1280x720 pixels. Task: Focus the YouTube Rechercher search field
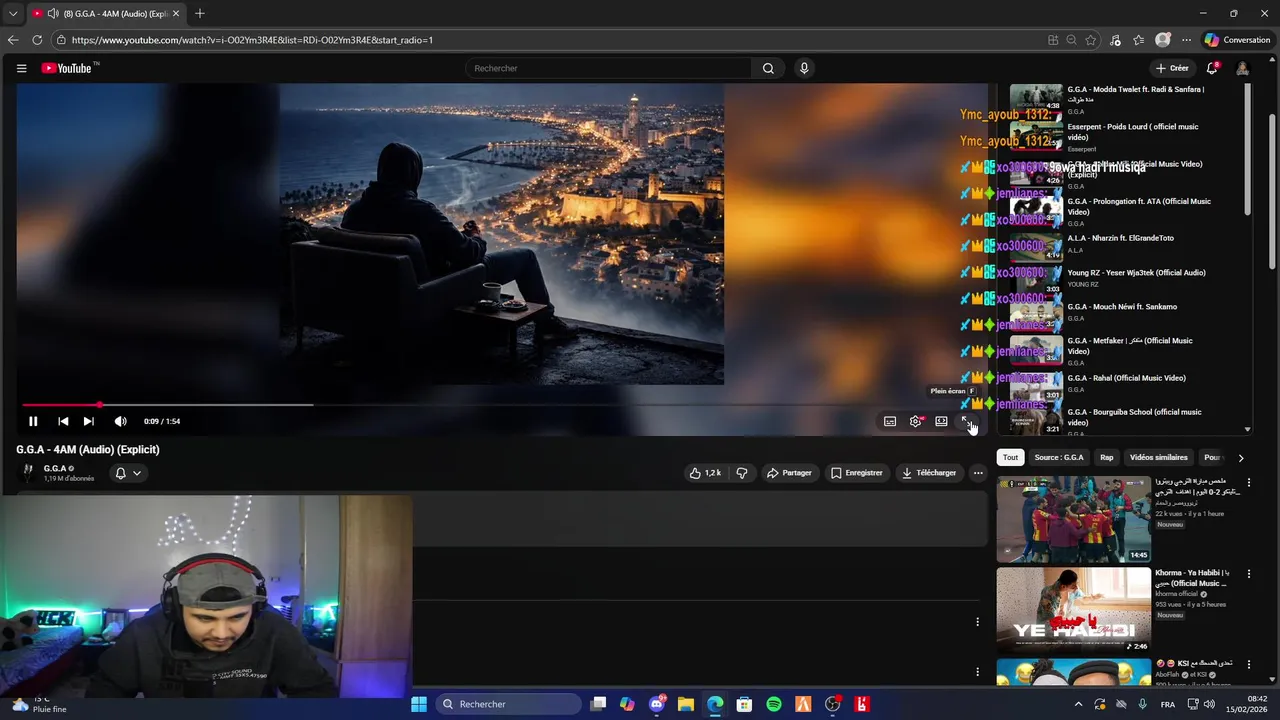pos(608,68)
